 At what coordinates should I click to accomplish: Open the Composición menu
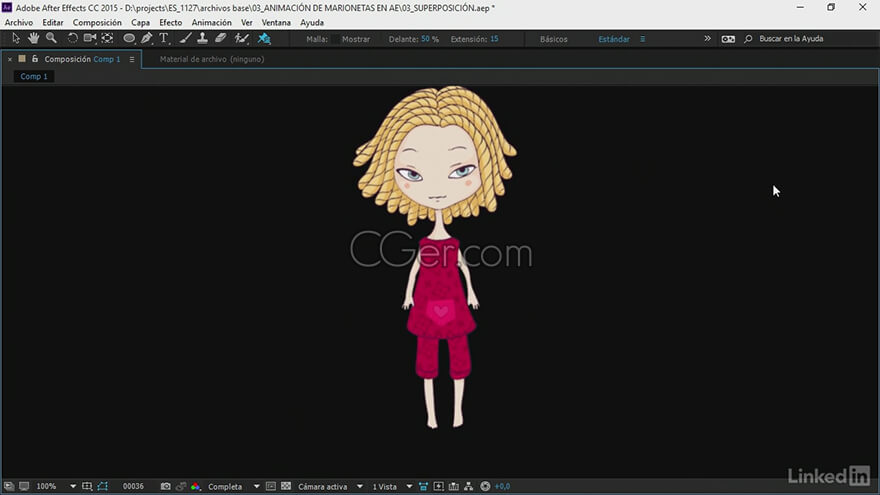[x=97, y=22]
